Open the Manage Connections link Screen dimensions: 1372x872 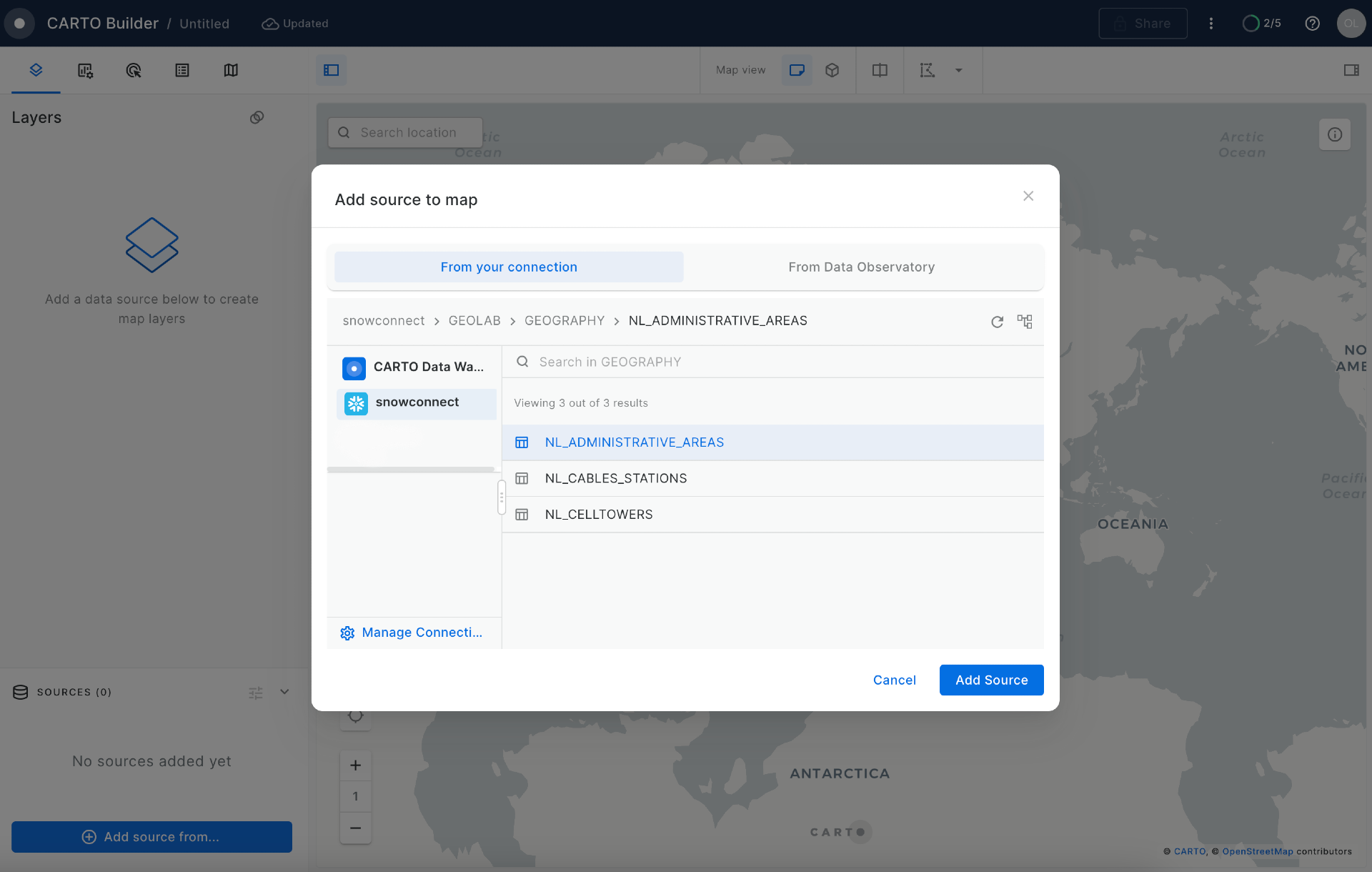[422, 633]
